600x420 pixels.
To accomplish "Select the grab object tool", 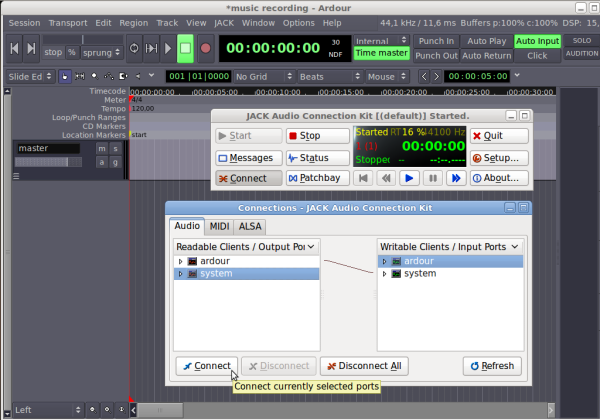I will coord(65,77).
